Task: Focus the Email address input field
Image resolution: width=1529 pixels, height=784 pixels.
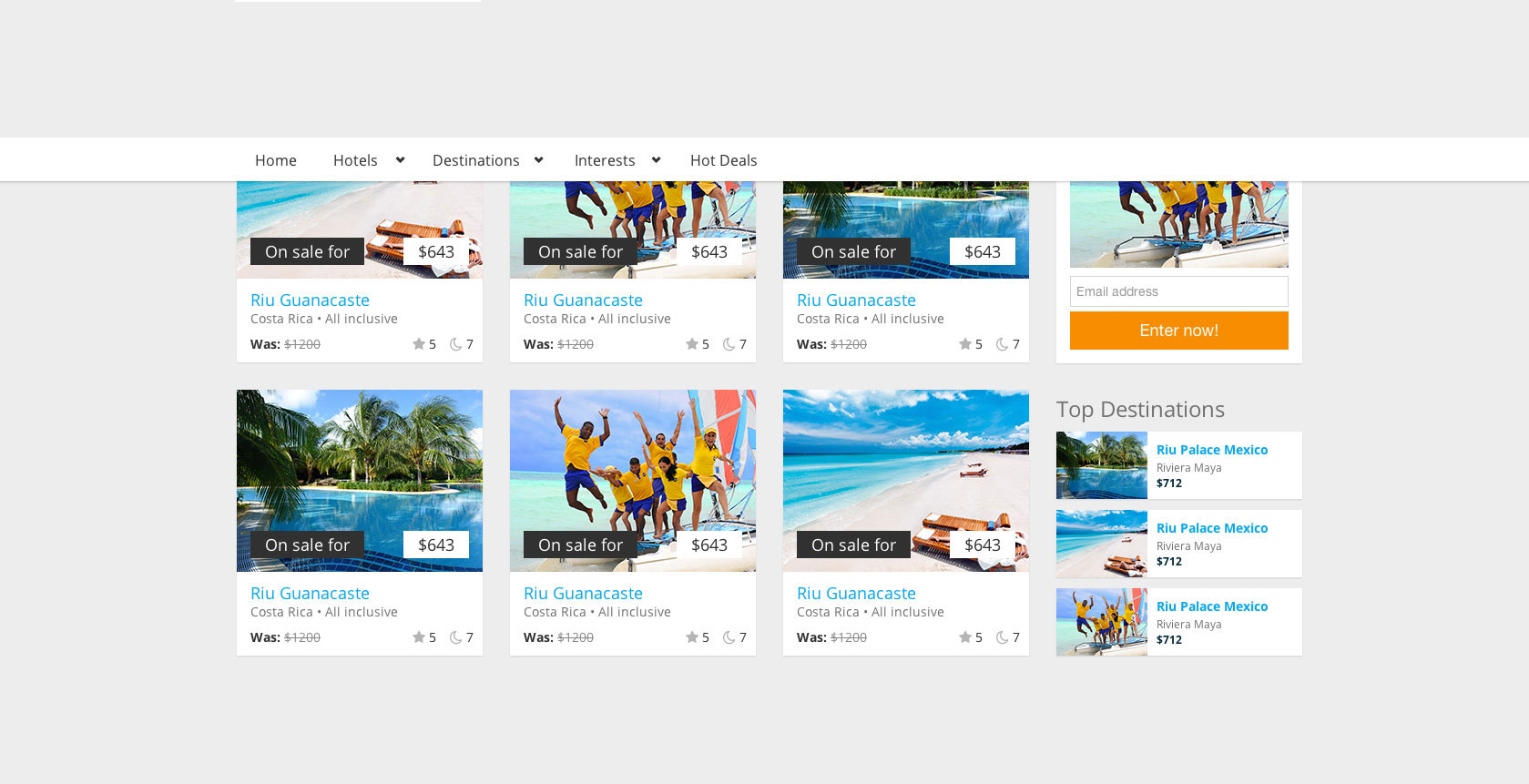Action: point(1179,291)
